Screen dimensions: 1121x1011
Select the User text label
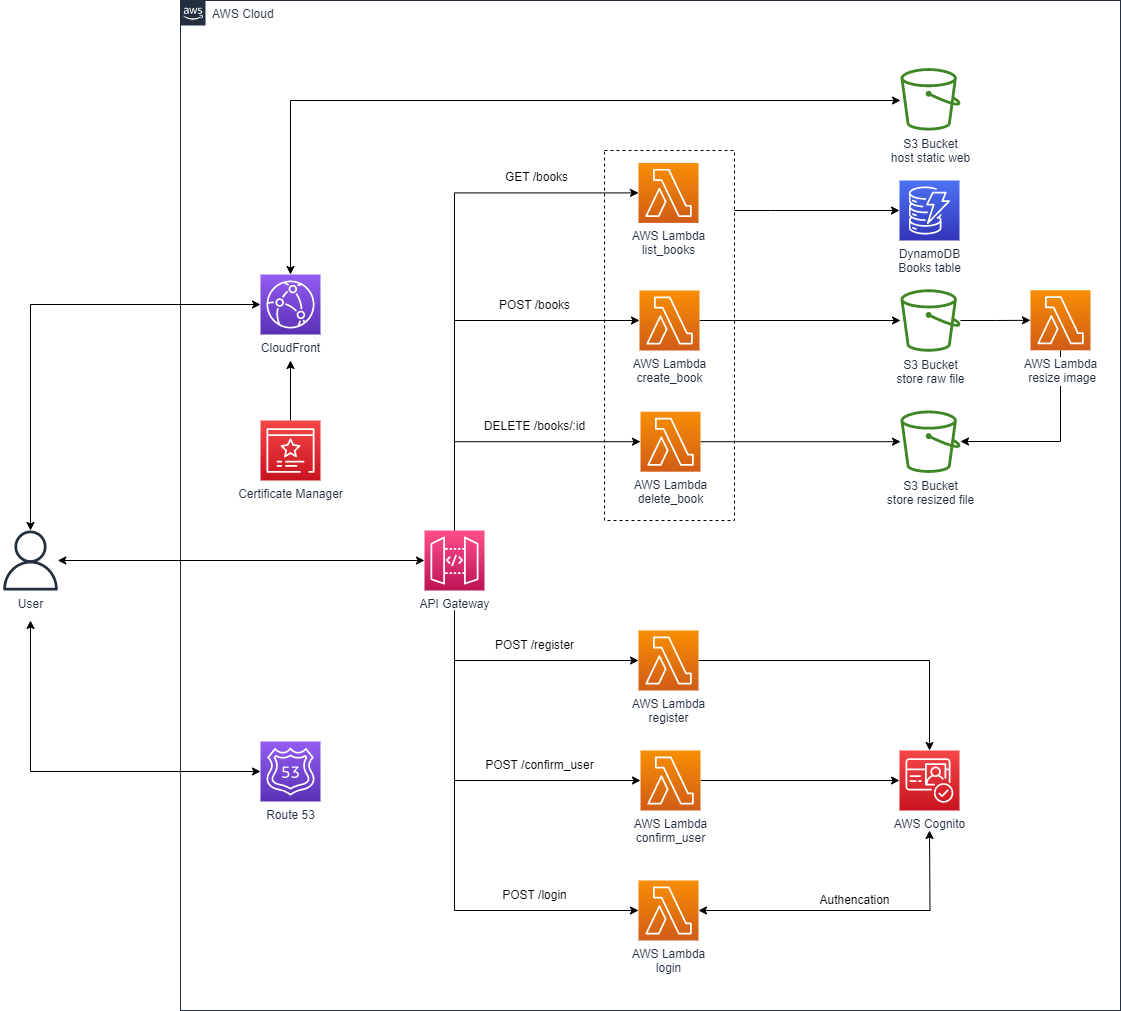coord(30,603)
